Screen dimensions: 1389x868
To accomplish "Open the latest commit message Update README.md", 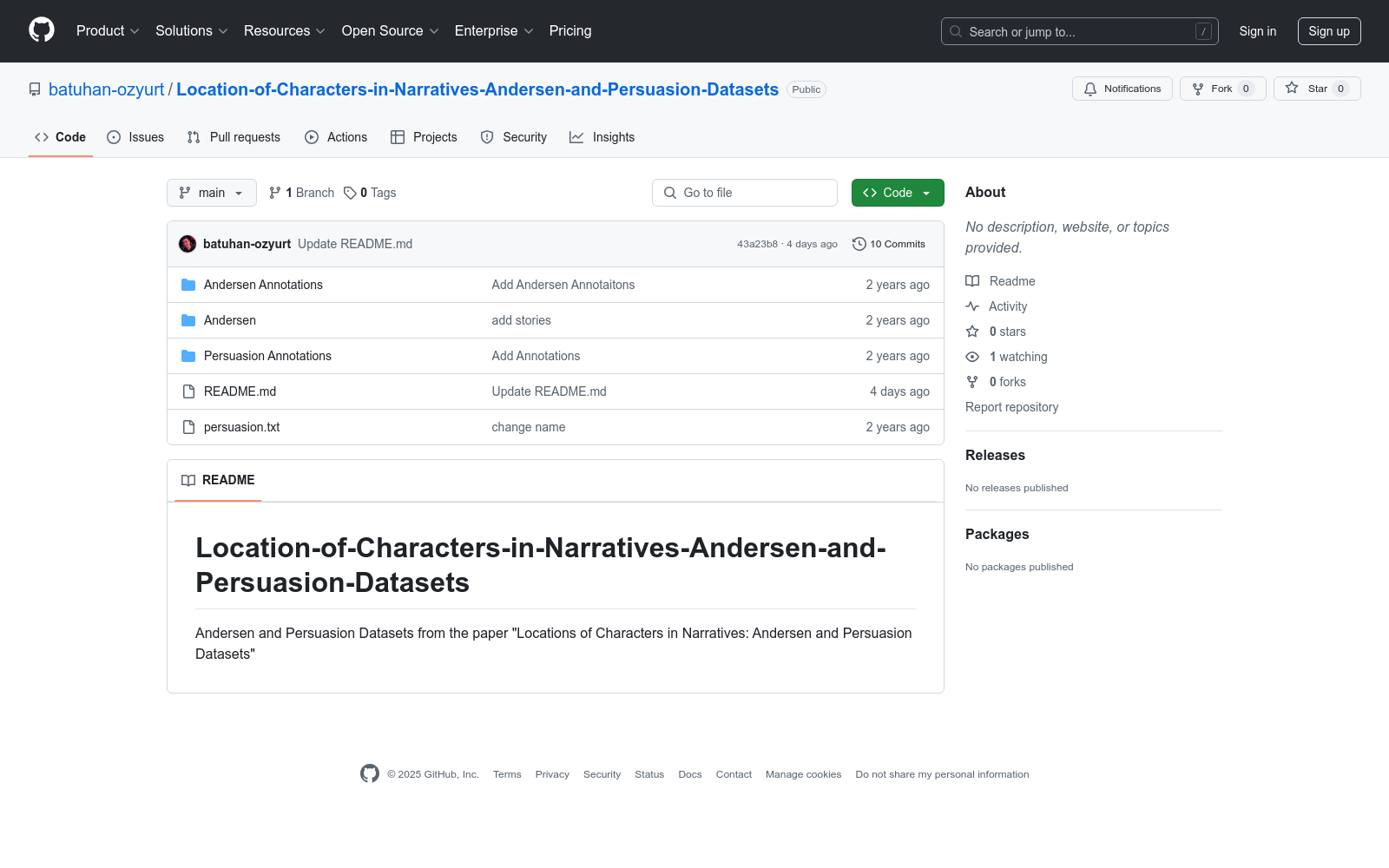I will point(355,244).
